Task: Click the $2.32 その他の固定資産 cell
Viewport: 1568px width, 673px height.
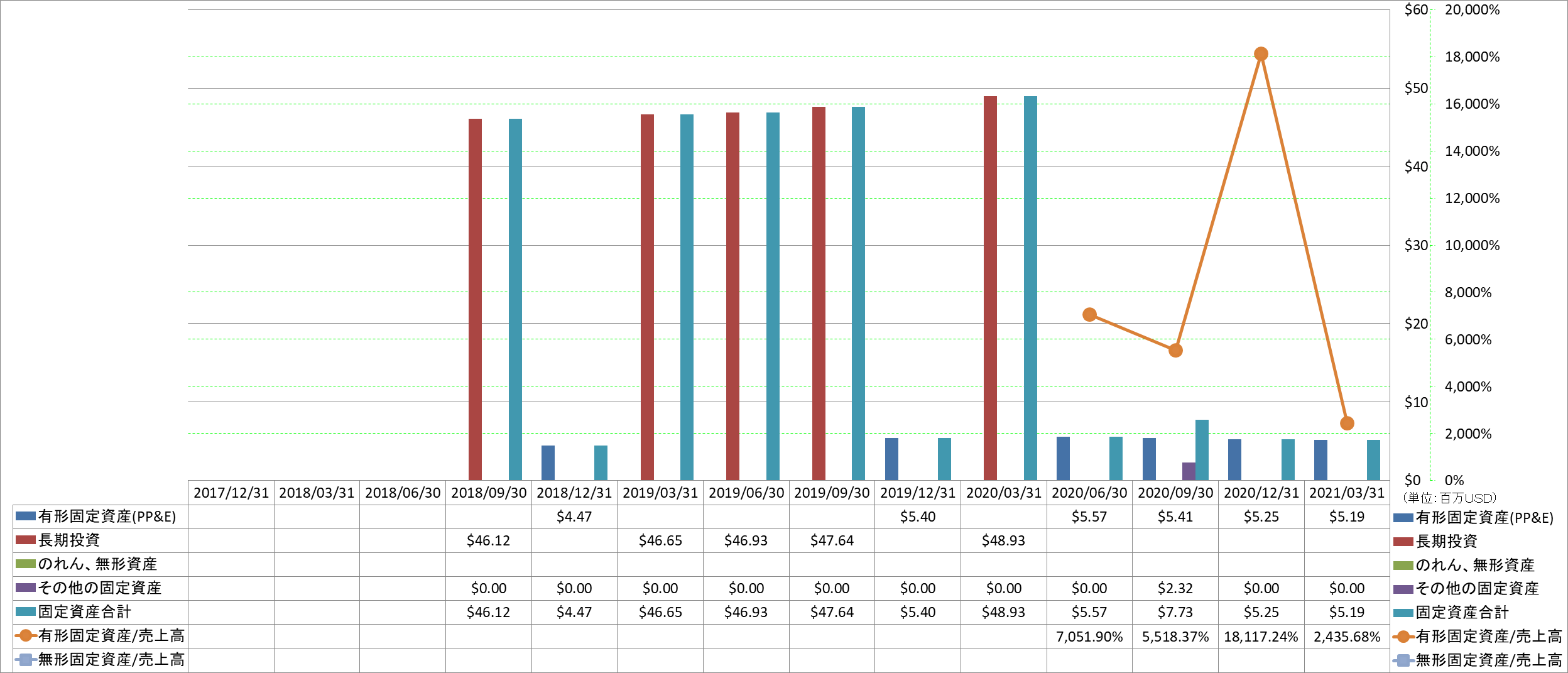Action: (1175, 588)
